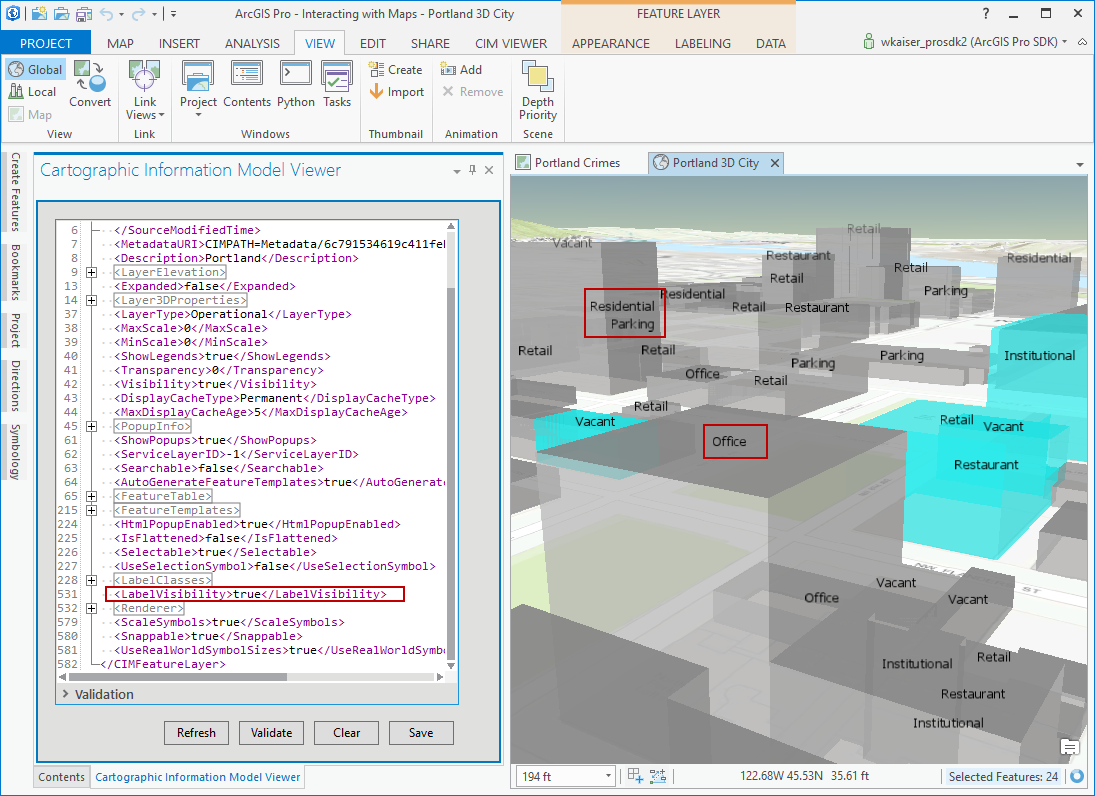The width and height of the screenshot is (1095, 796).
Task: Open the Tasks pane
Action: 337,84
